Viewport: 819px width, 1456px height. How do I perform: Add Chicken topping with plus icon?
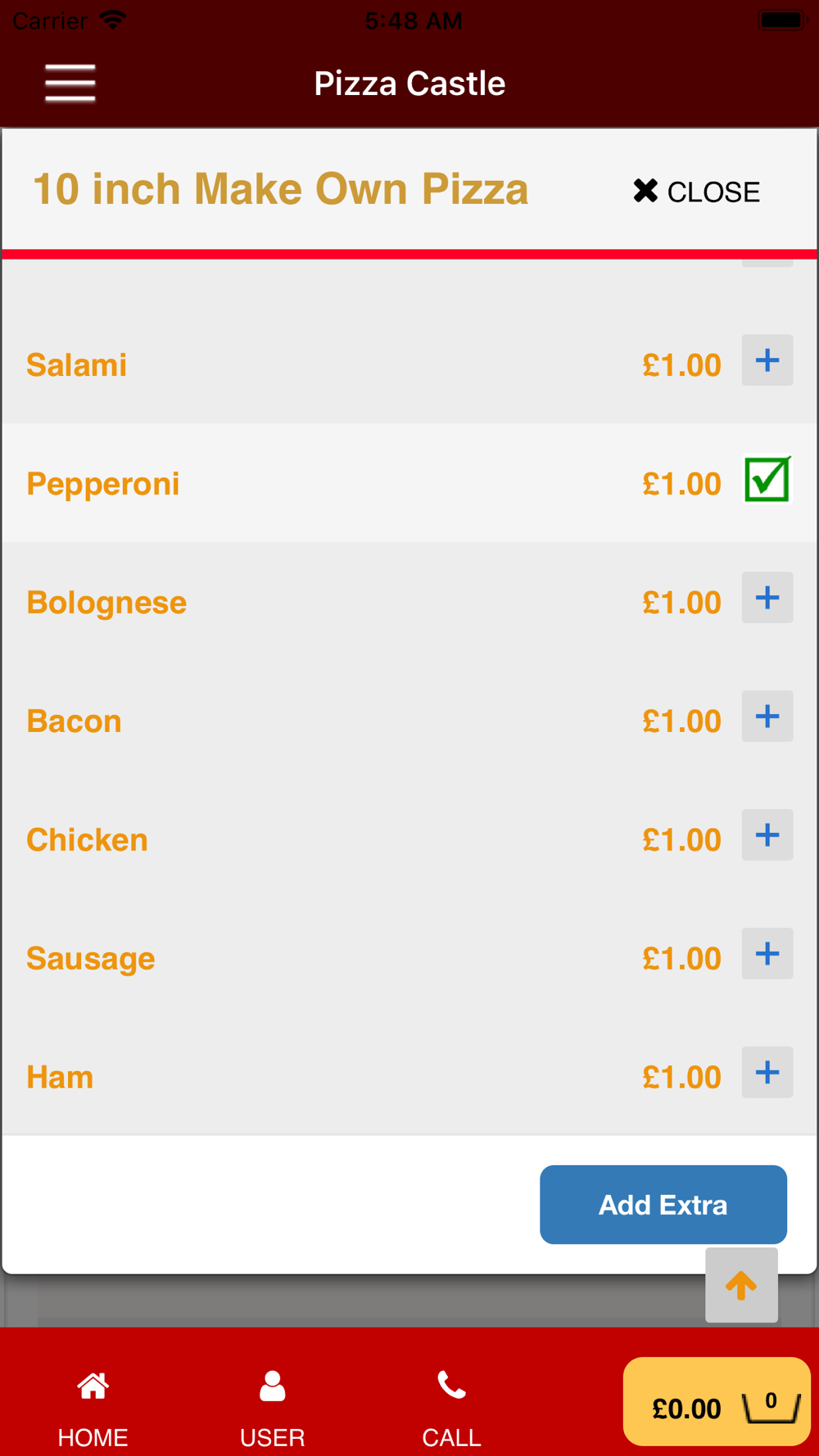coord(767,835)
